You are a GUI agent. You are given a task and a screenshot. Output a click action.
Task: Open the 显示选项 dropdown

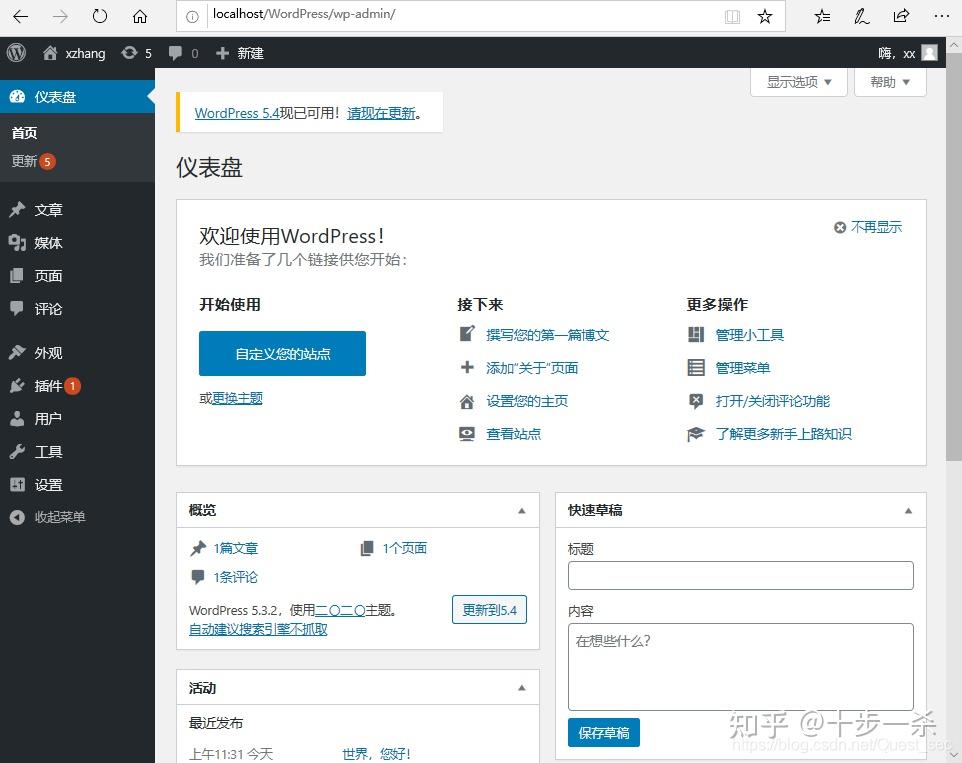point(797,80)
